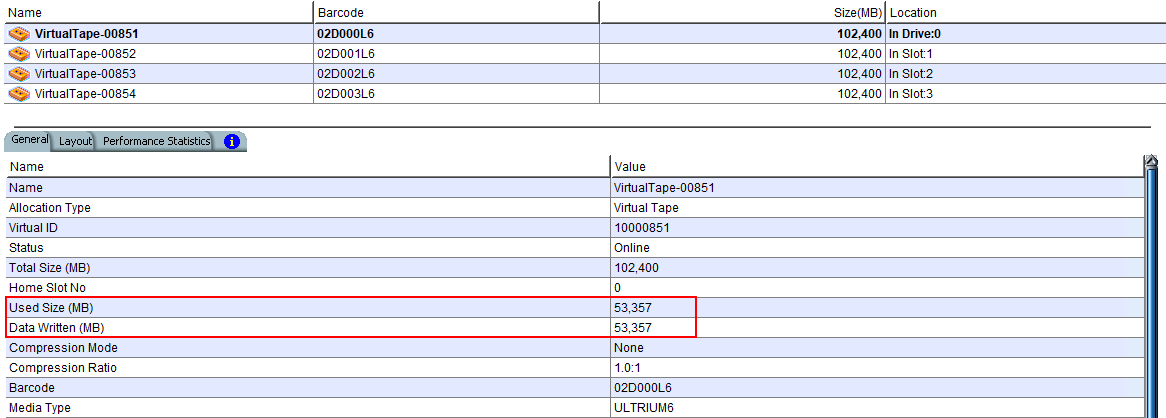The width and height of the screenshot is (1166, 418).
Task: Click the 1.0:1 compression ratio value
Action: point(628,368)
